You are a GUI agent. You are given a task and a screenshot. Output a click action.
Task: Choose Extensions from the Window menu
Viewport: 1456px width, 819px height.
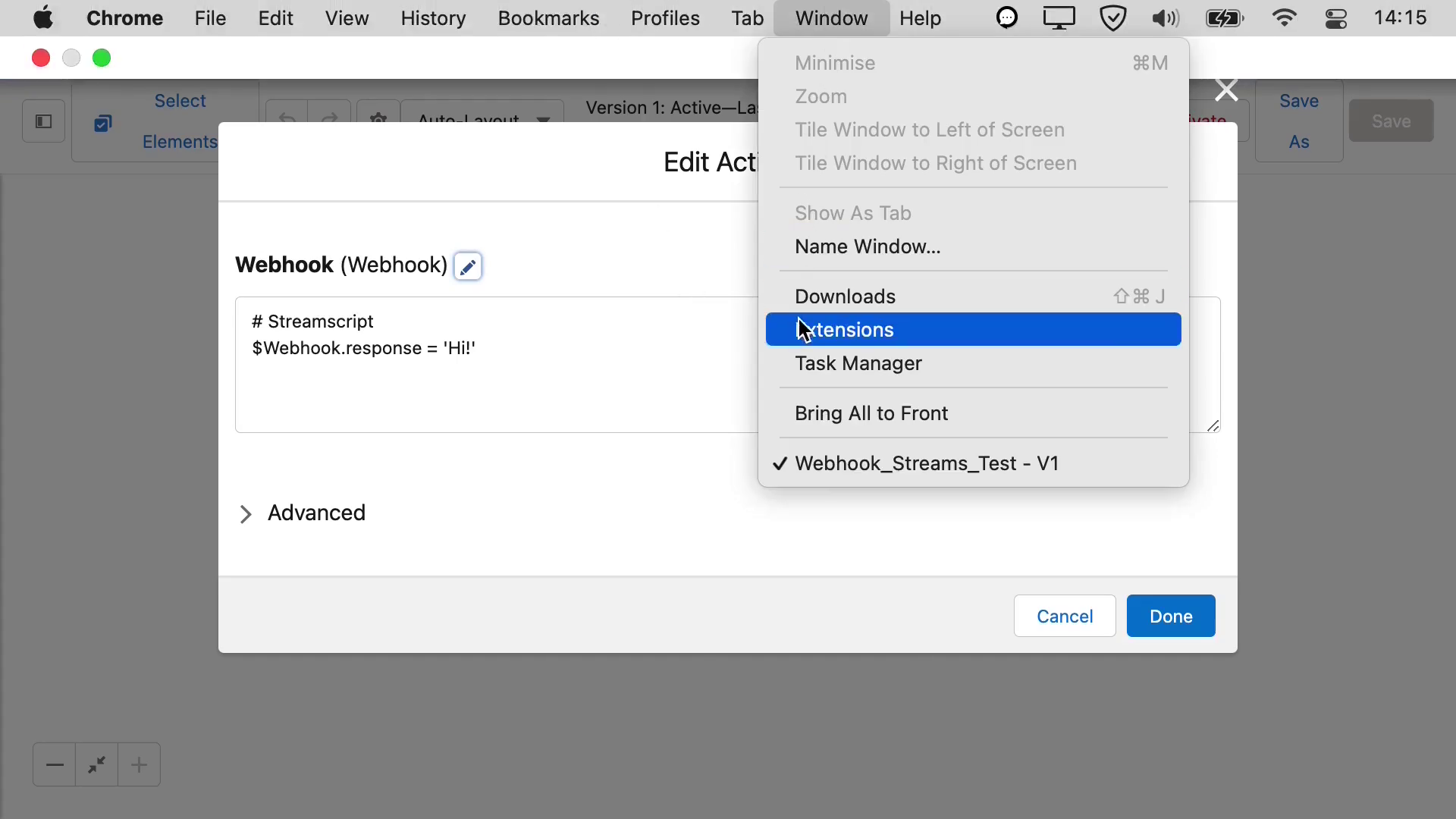click(x=974, y=330)
